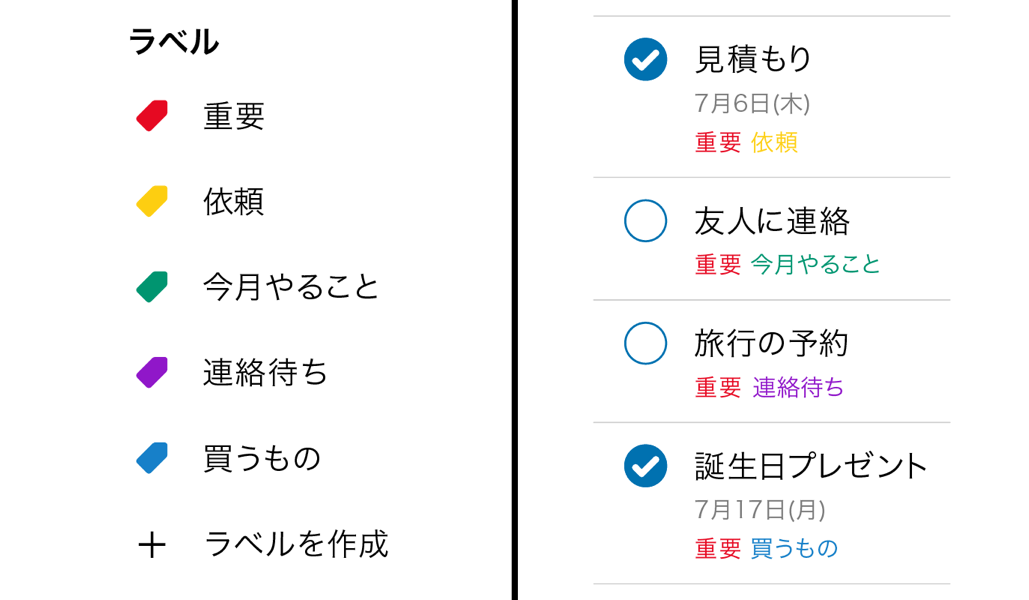Screen dimensions: 1029x600
Task: Uncheck the completed 見積もり task
Action: [x=645, y=60]
